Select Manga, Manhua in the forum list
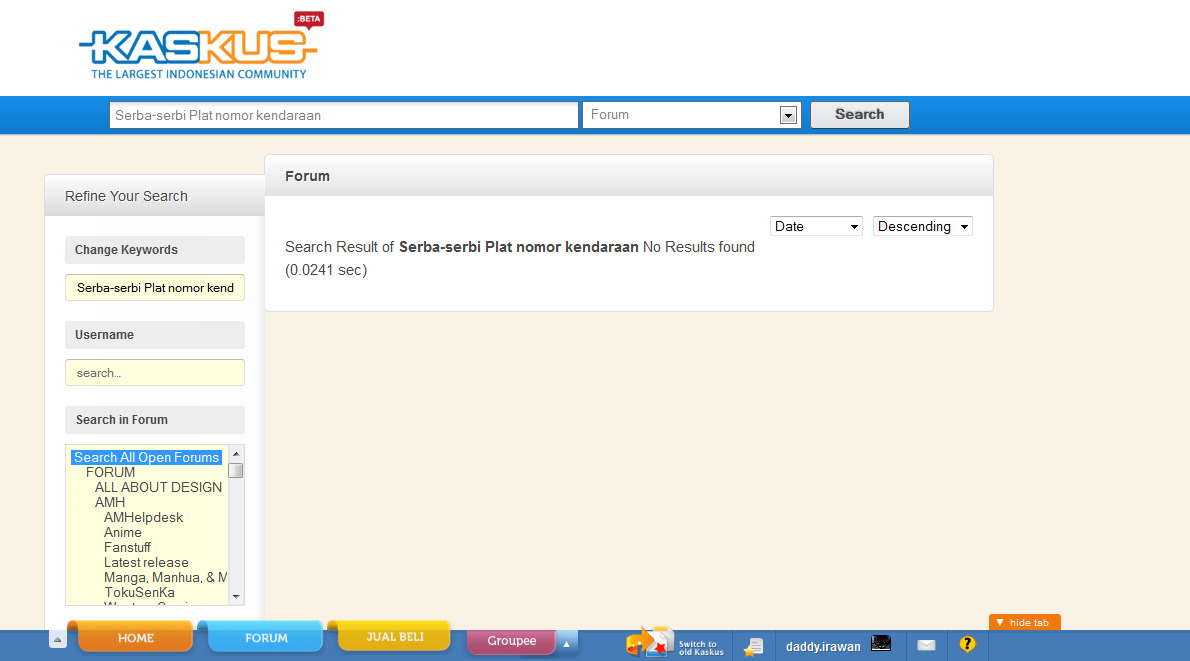This screenshot has width=1190, height=661. click(165, 578)
